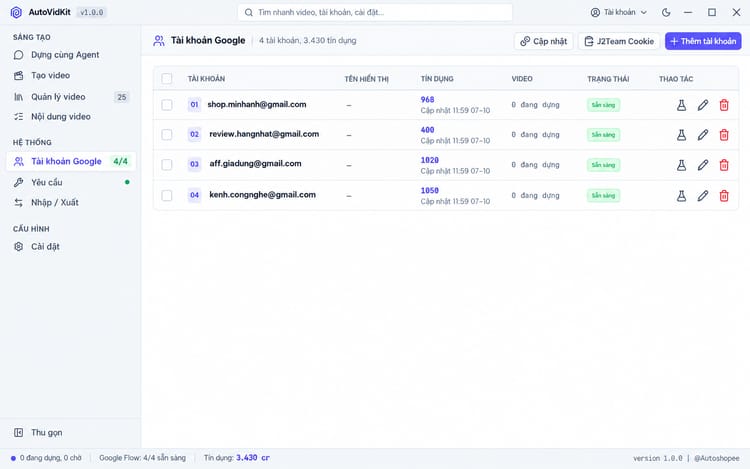Check the kenh.congnghe@gmail.com row checkbox
750x469 pixels.
pos(166,196)
